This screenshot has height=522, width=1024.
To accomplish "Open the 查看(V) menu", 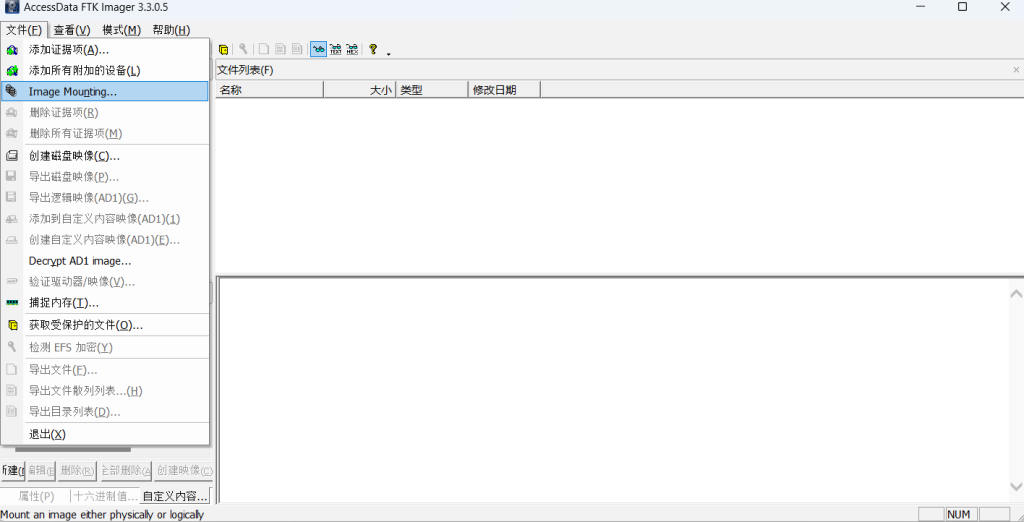I will [71, 30].
